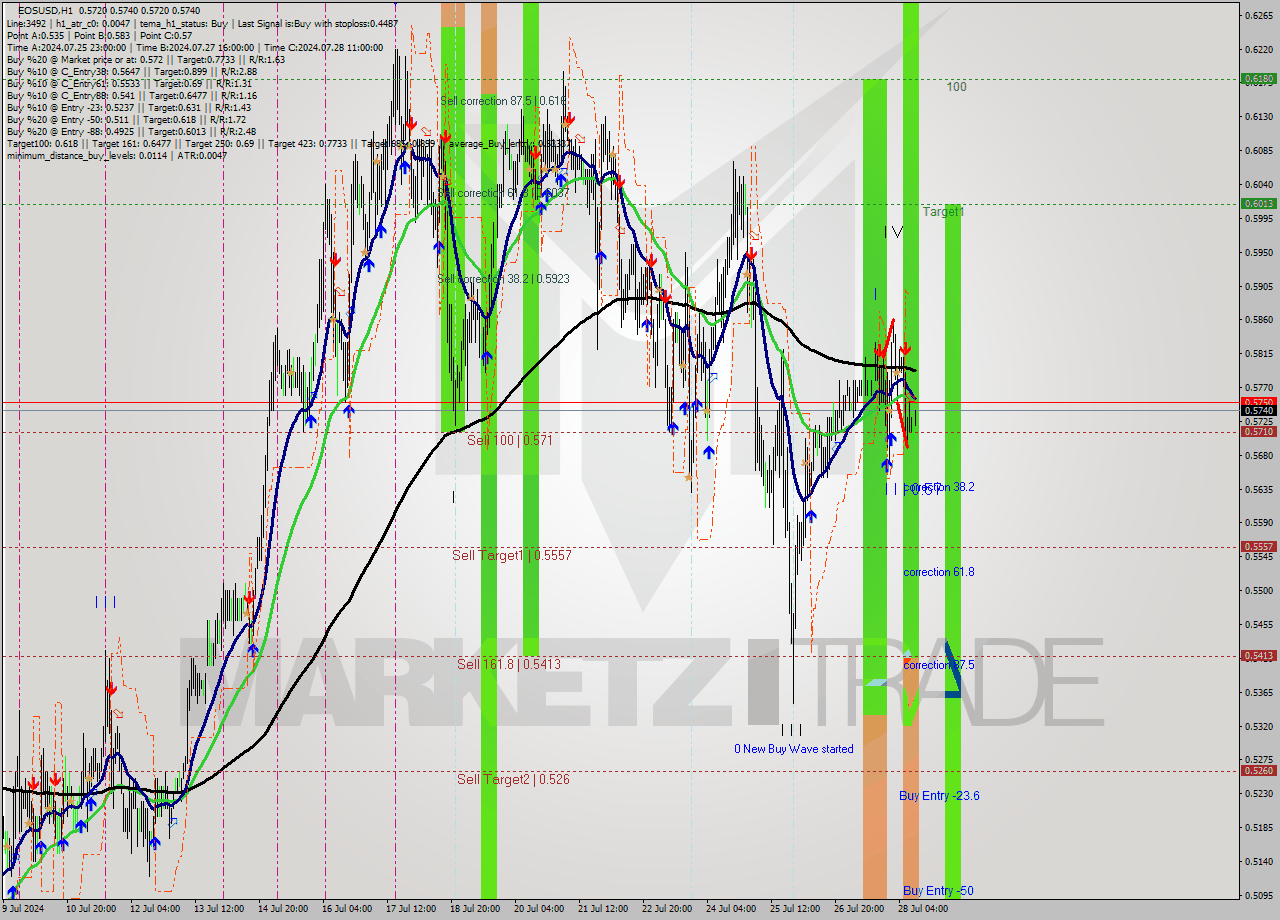Screen dimensions: 1280x920
Task: Click the '0 New Buy Wave started' annotation
Action: coord(794,749)
